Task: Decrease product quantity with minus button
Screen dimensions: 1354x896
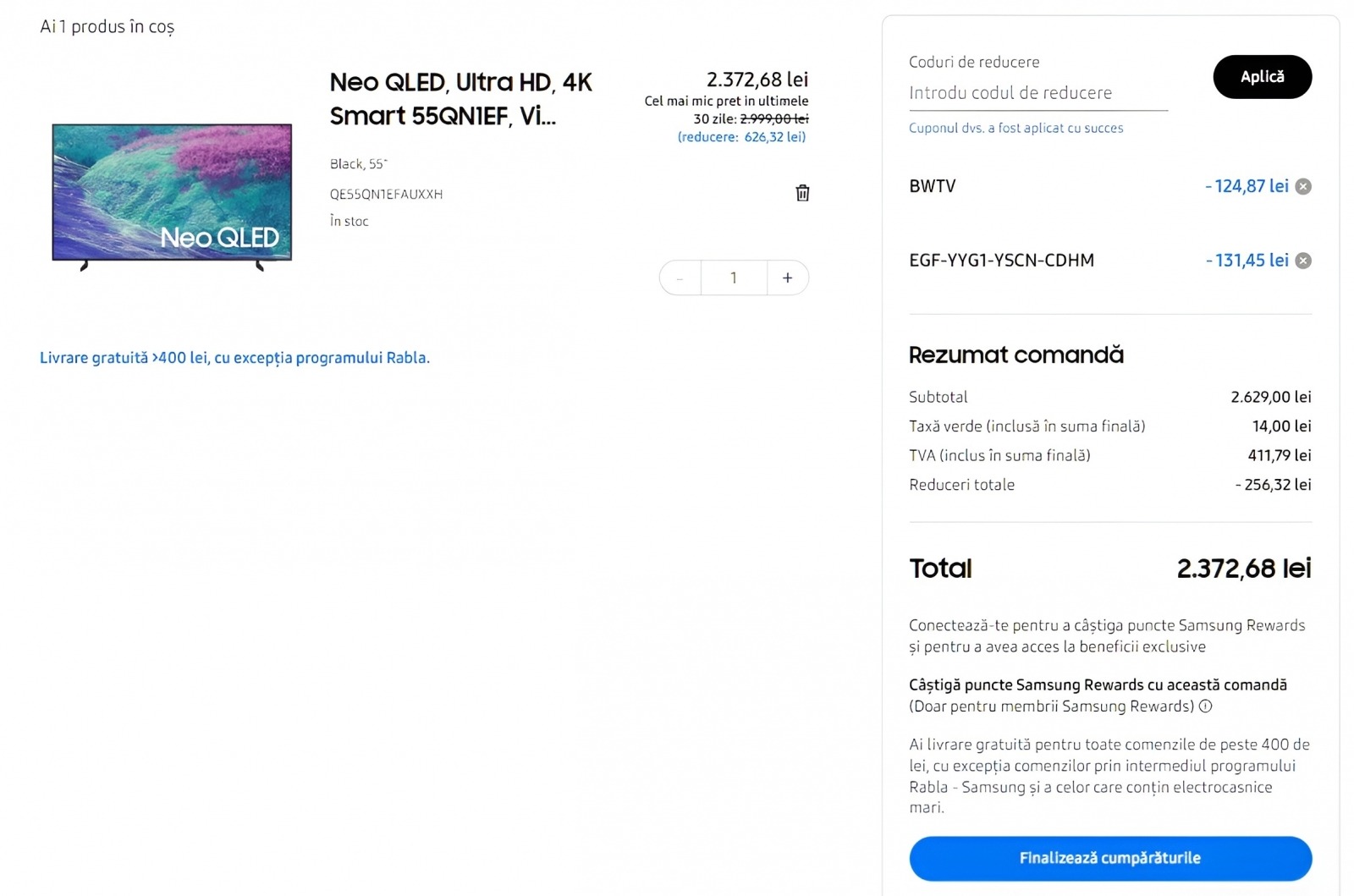Action: (680, 278)
